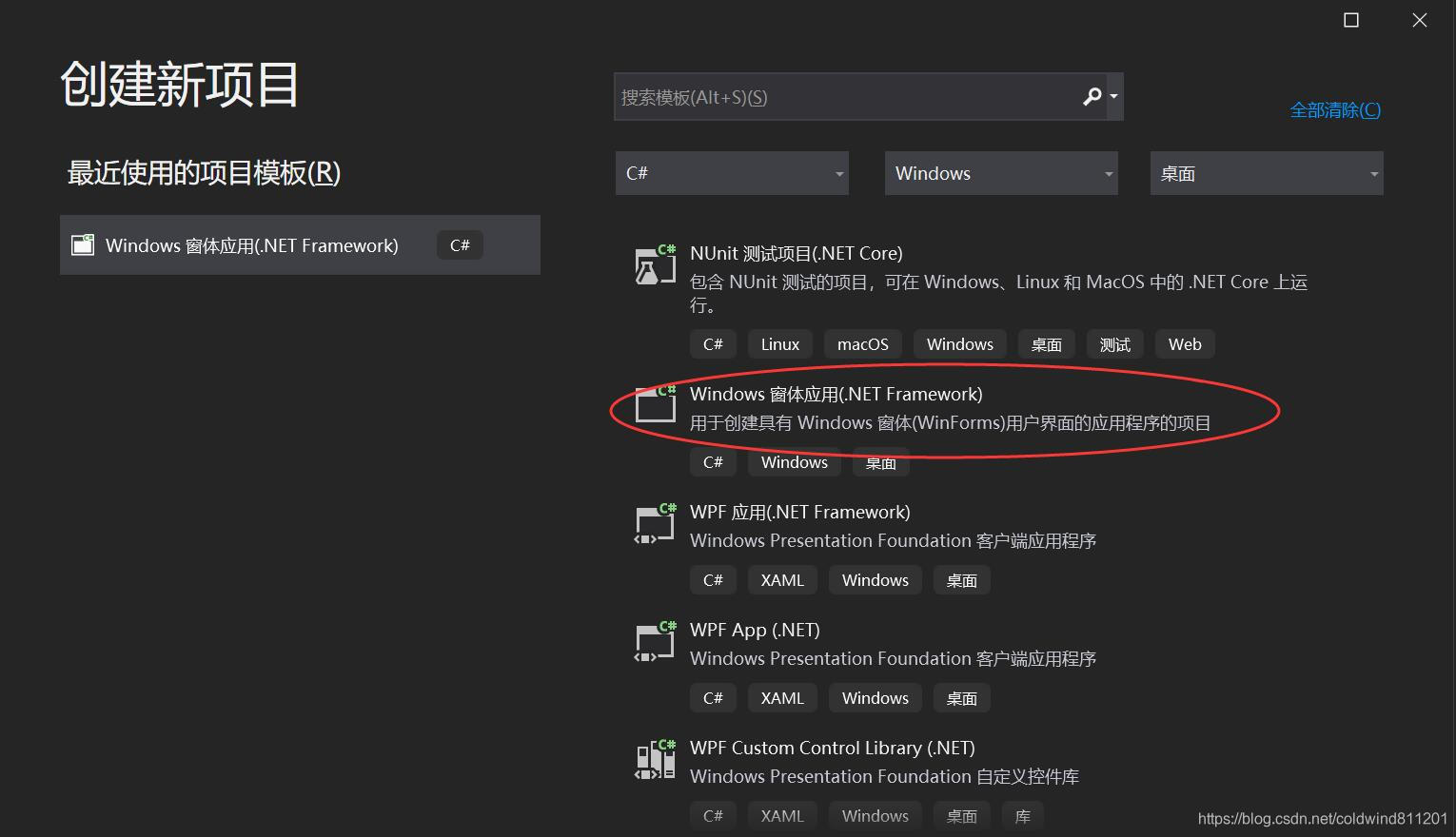Click the recent template's window icon
The image size is (1456, 837).
(83, 245)
